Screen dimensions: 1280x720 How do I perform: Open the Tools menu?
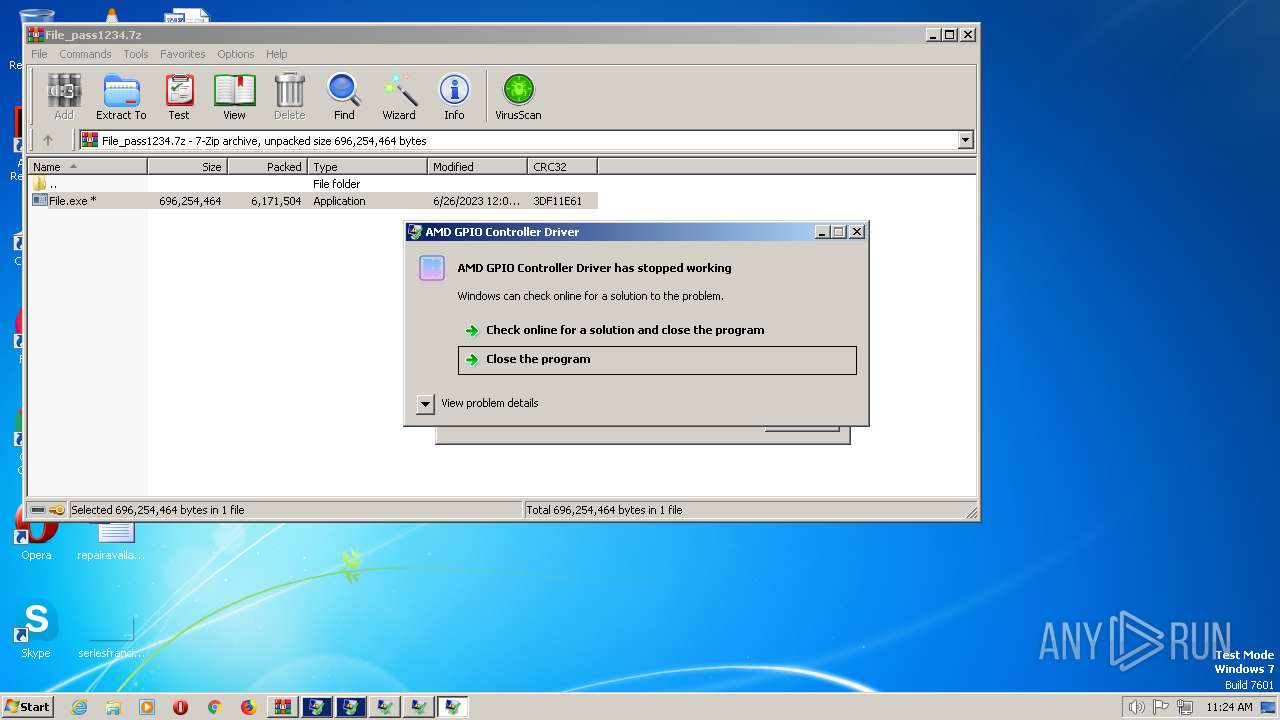136,54
